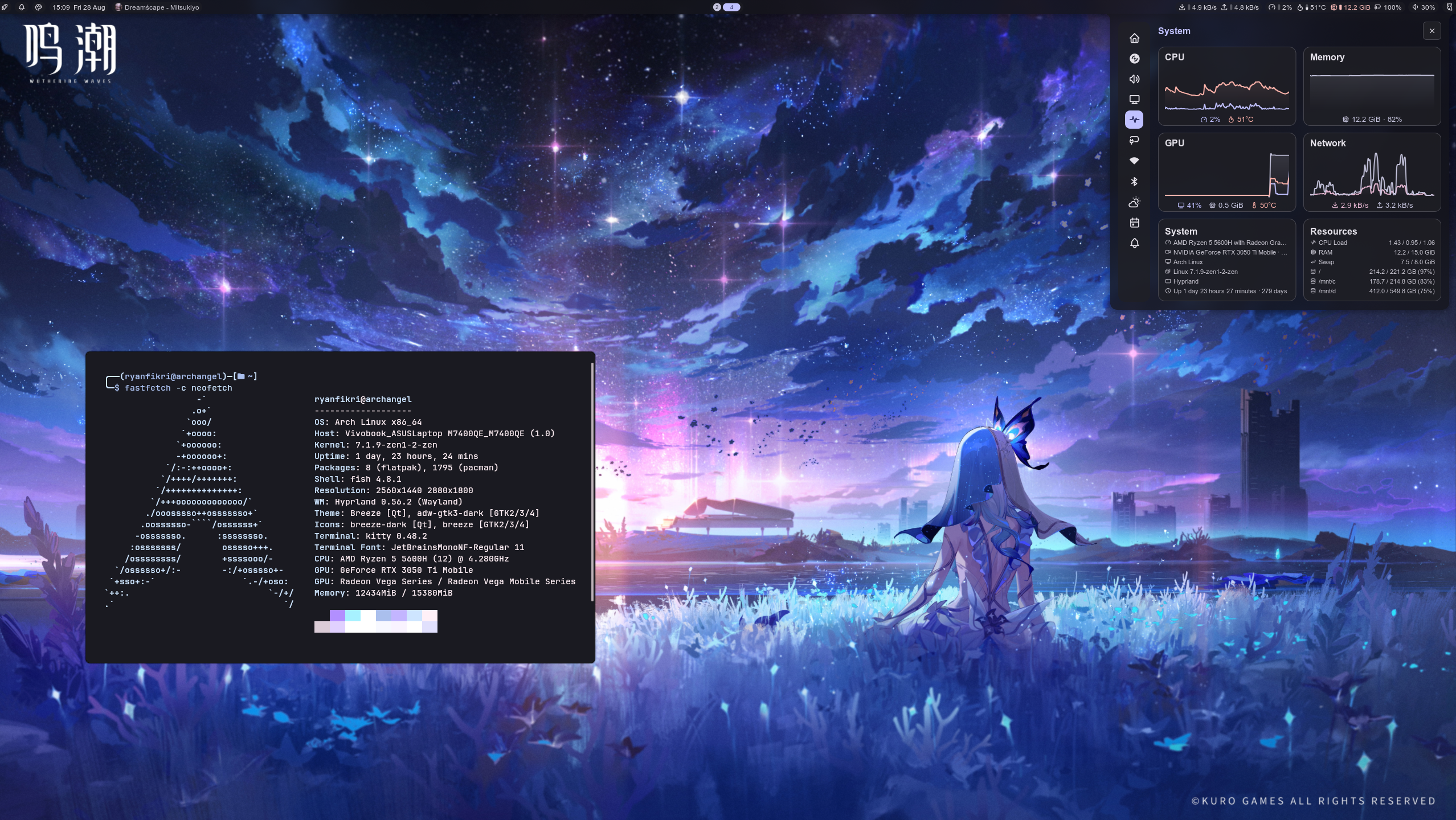Click the clock showing 15:09 Fri 28 Aug
The height and width of the screenshot is (820, 1456).
[x=79, y=7]
